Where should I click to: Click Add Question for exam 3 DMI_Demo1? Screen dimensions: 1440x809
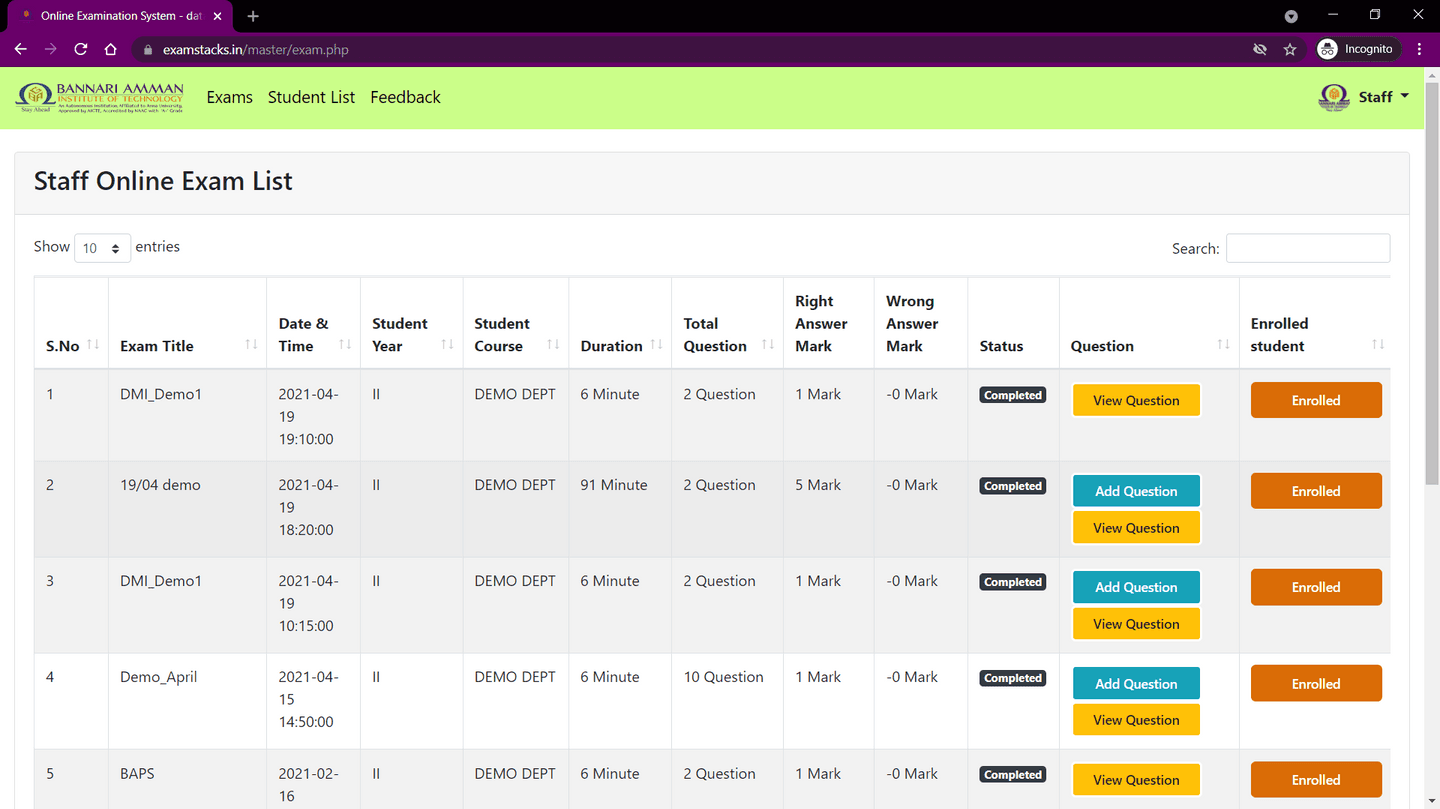1136,587
